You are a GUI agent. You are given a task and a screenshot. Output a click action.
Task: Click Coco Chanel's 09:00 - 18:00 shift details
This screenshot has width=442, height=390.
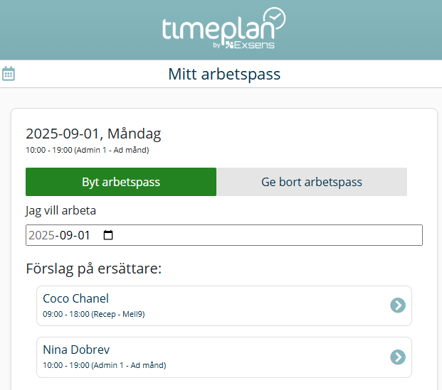point(94,314)
